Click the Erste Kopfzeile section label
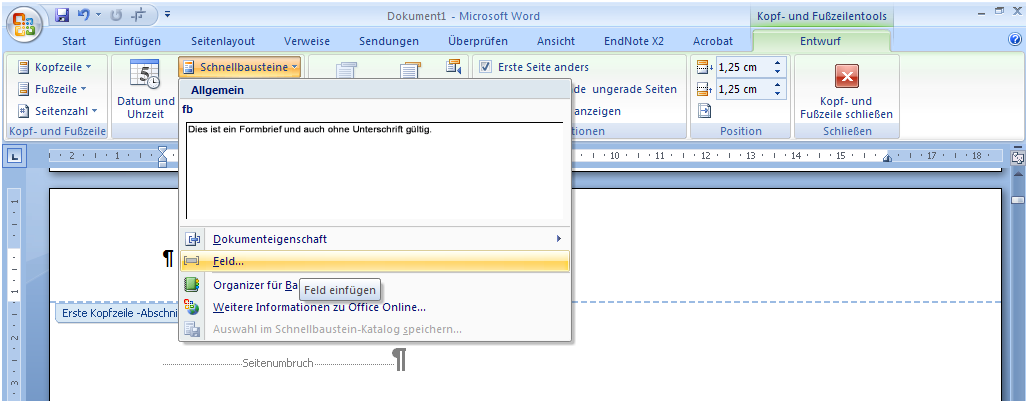 pyautogui.click(x=117, y=313)
